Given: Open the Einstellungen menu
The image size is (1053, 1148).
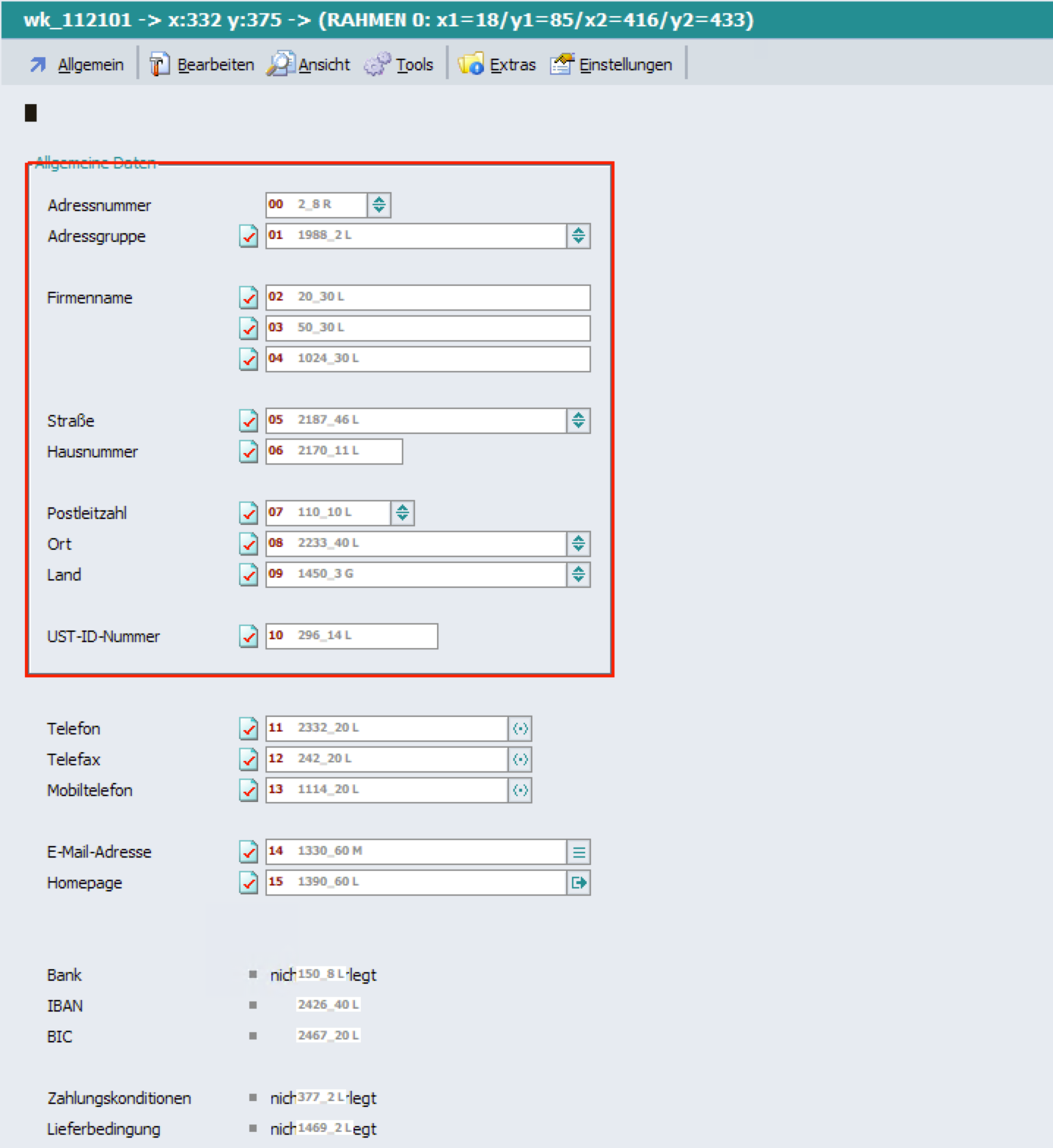Looking at the screenshot, I should [x=612, y=65].
